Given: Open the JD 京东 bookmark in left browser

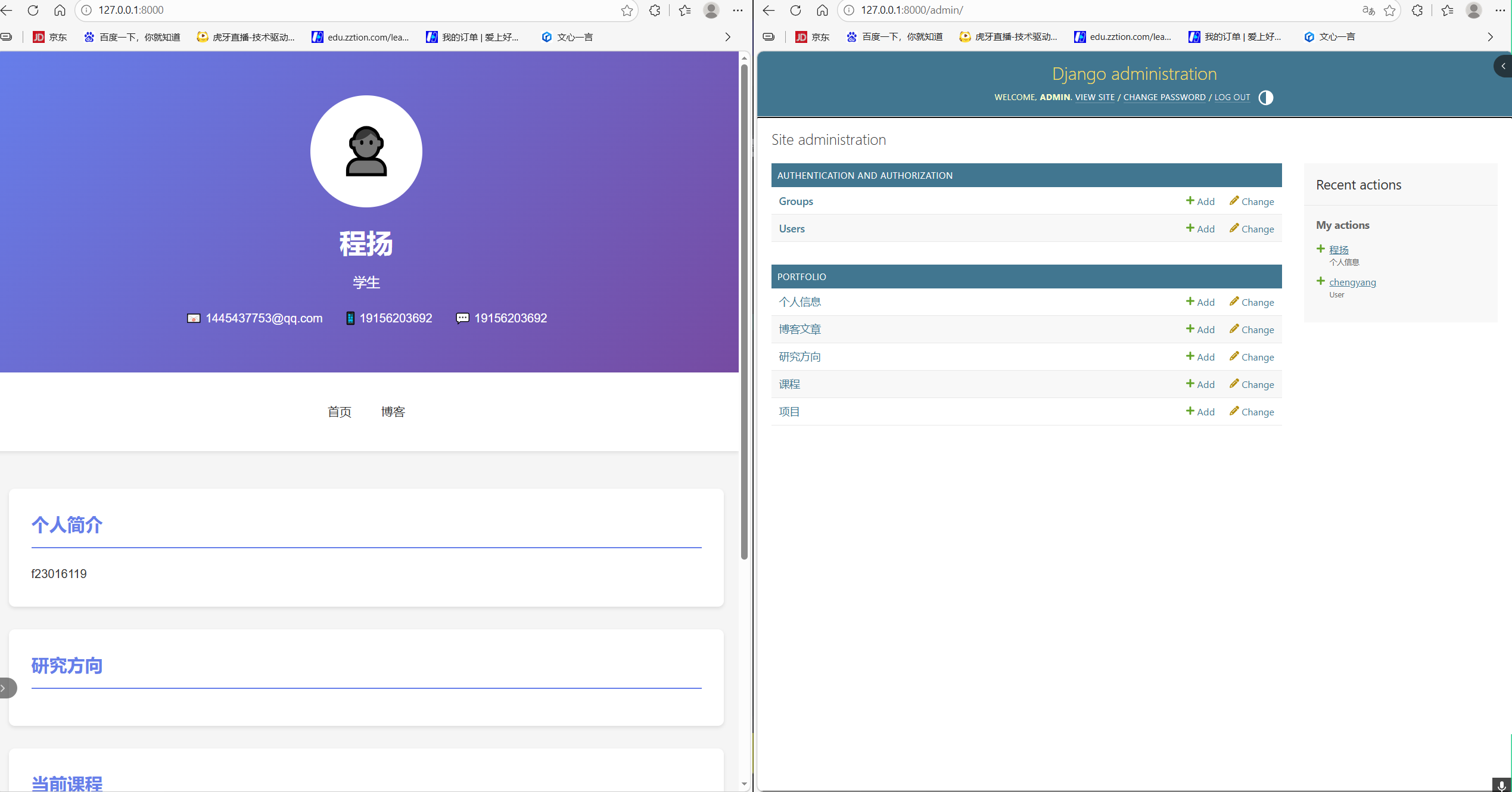Looking at the screenshot, I should [x=50, y=37].
